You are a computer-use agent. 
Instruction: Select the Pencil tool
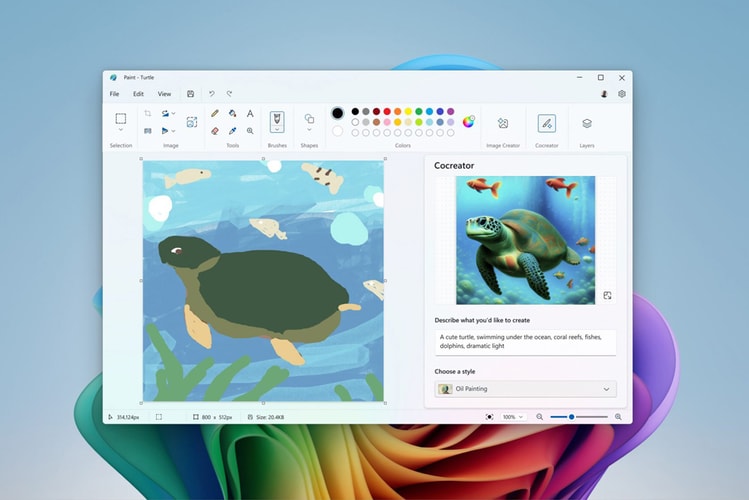pyautogui.click(x=215, y=113)
